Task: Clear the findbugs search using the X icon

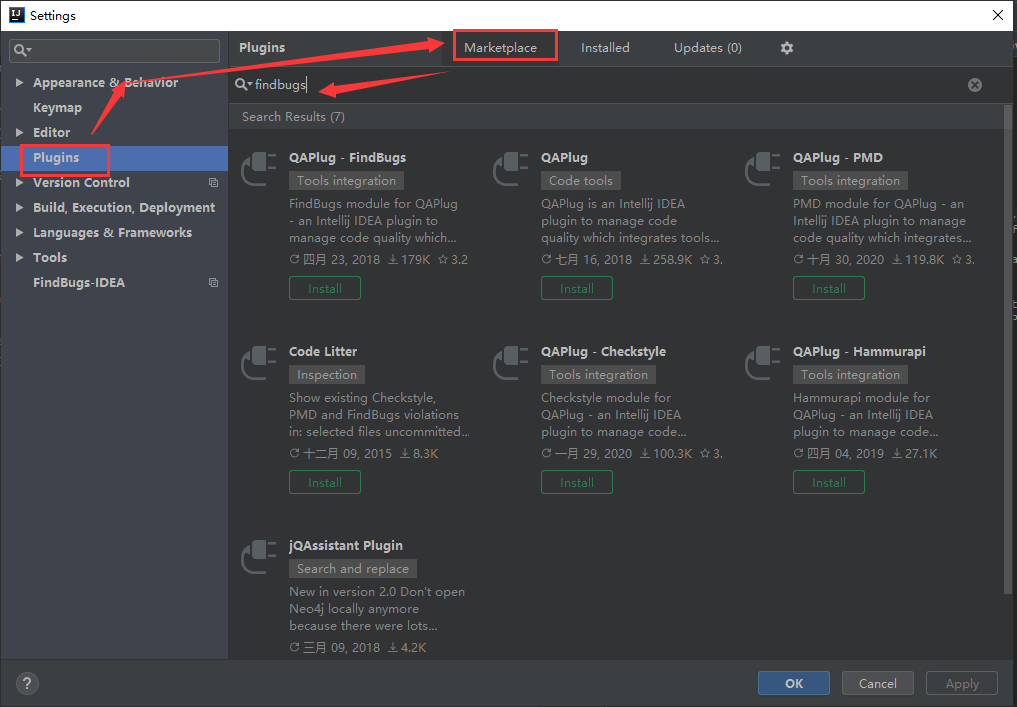Action: tap(975, 84)
